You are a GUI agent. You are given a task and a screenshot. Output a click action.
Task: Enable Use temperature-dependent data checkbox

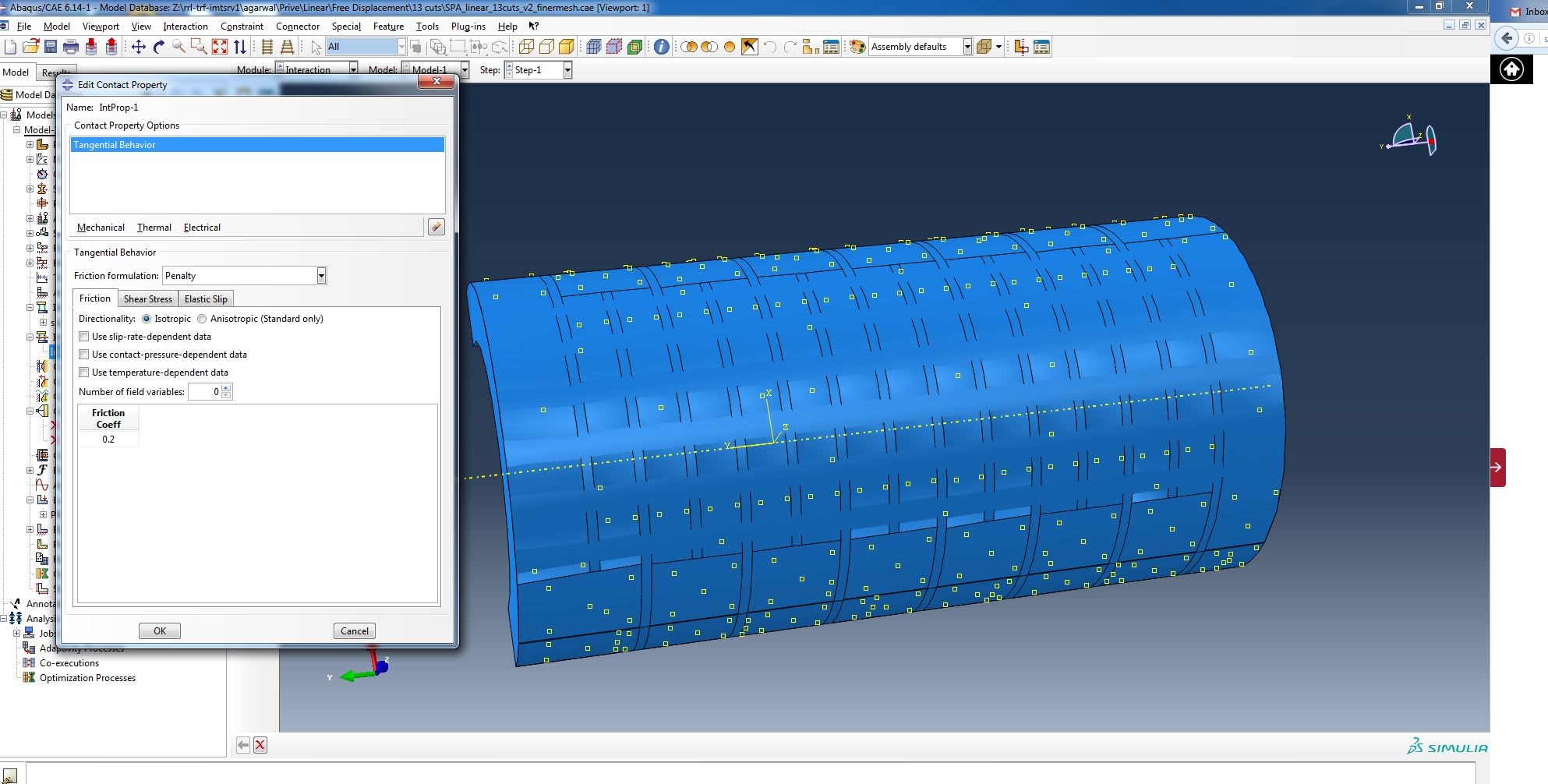[x=84, y=373]
